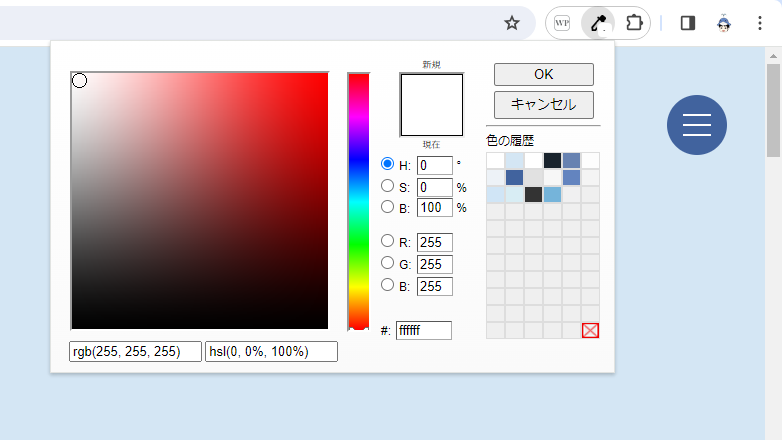Click the キャンセル cancel button

[x=544, y=105]
